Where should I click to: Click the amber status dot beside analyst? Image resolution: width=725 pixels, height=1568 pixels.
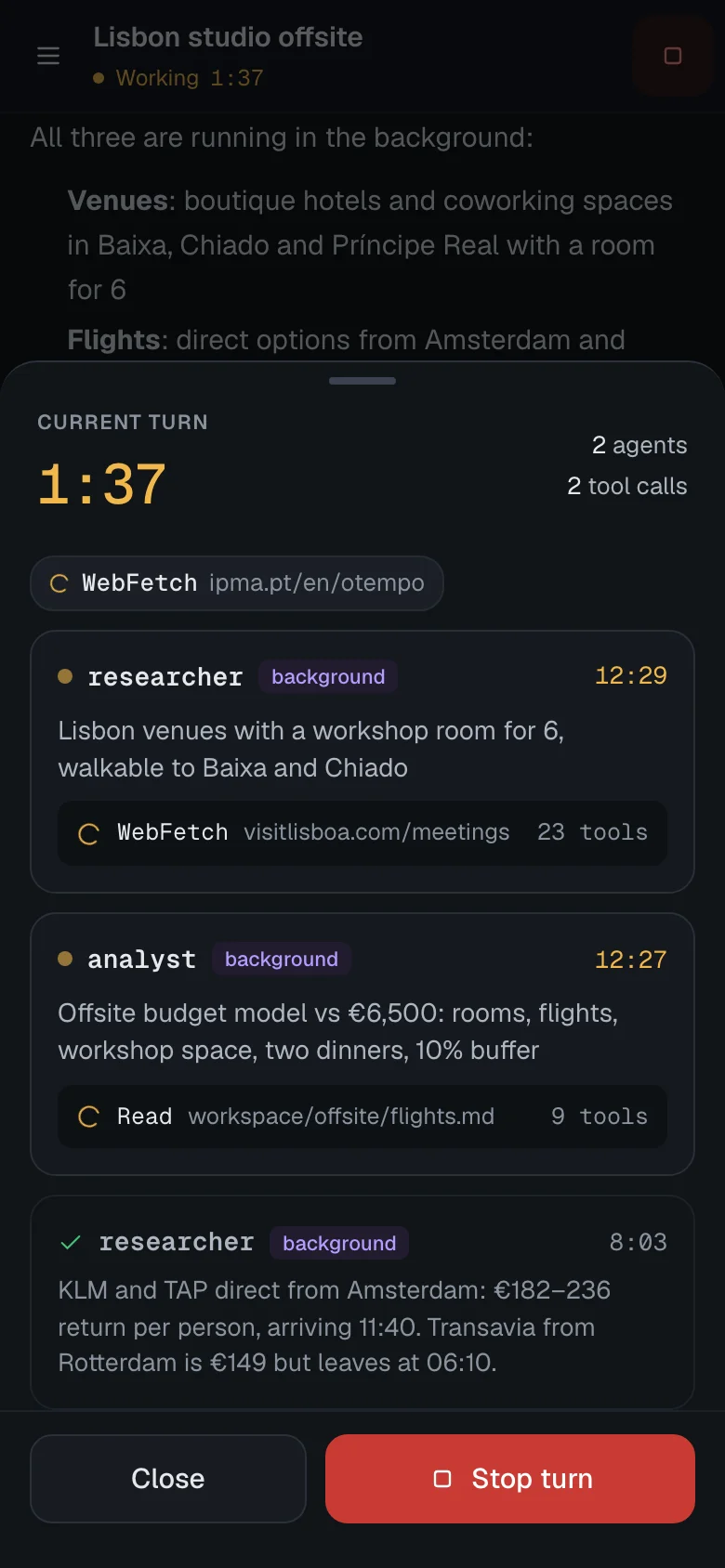65,959
